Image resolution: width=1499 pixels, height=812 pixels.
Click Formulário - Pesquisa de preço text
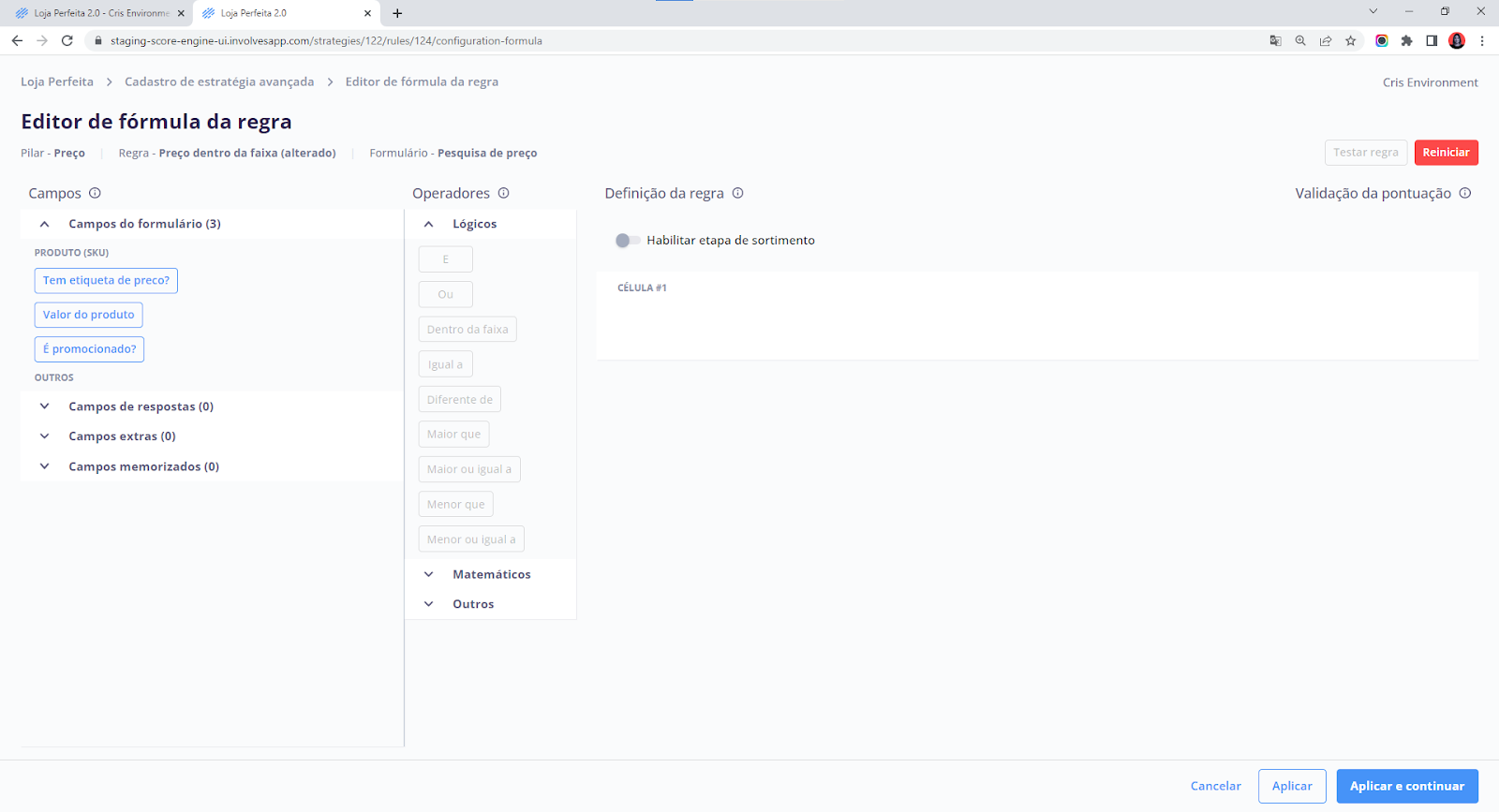(453, 153)
